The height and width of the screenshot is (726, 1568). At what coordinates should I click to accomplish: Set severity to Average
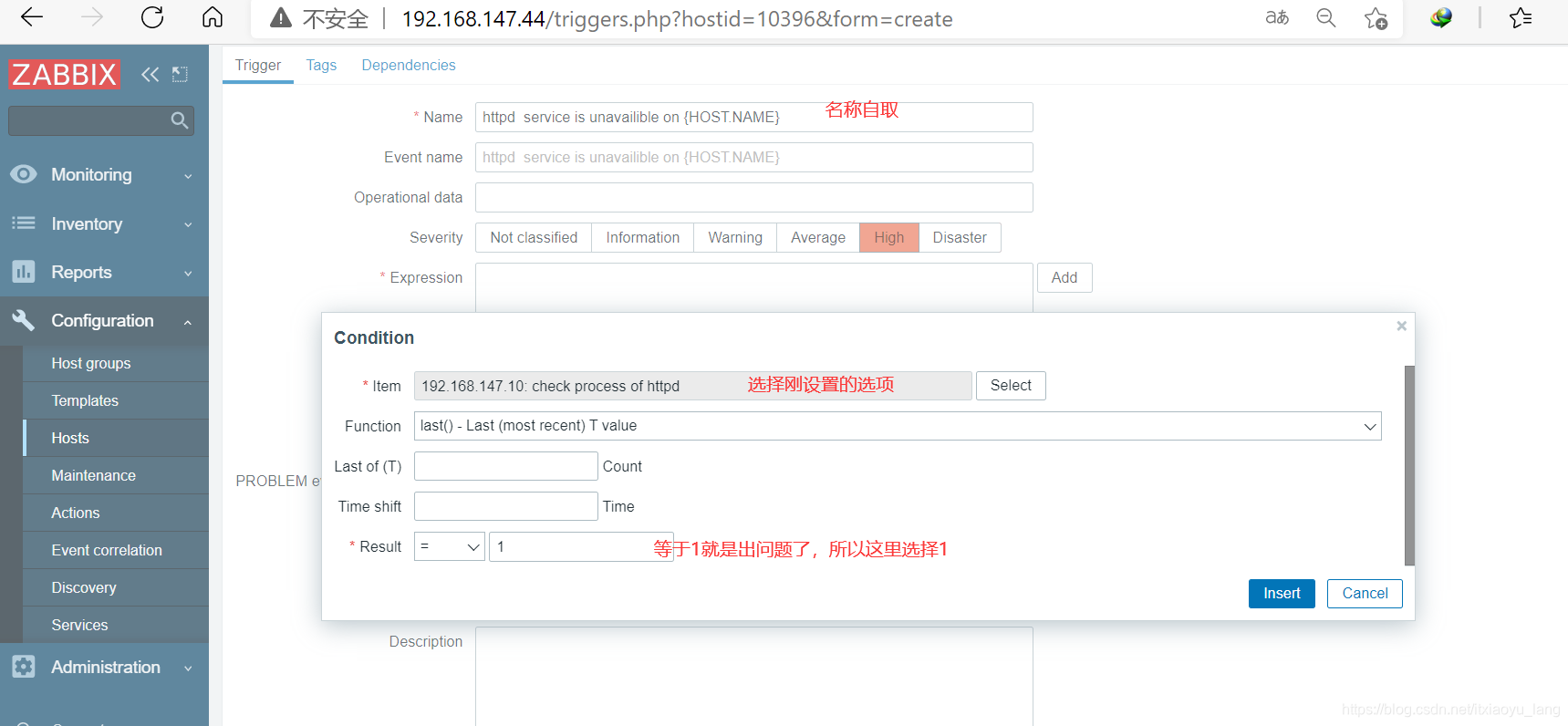(x=818, y=237)
